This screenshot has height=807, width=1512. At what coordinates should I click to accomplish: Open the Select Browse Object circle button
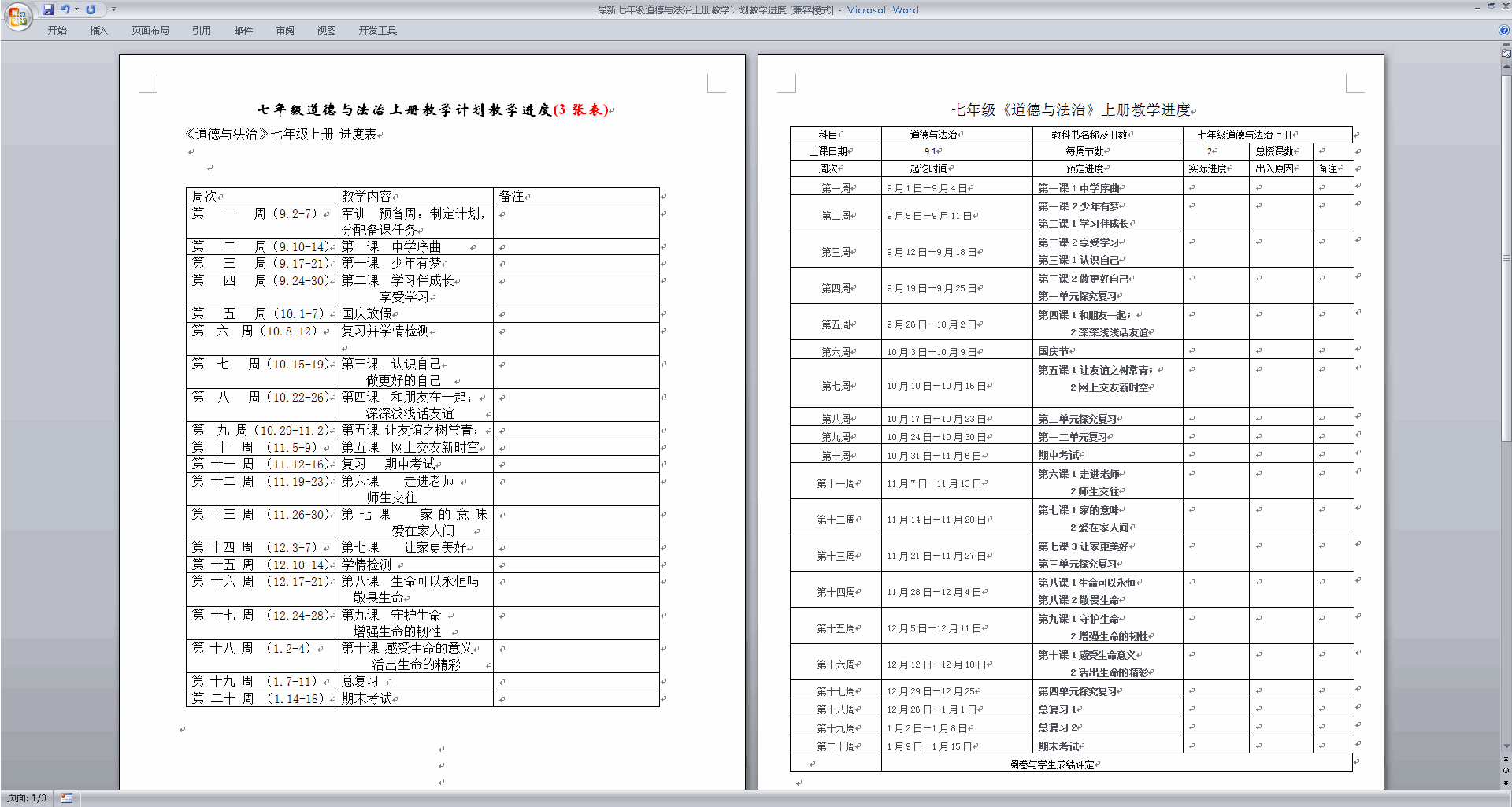tap(1506, 770)
